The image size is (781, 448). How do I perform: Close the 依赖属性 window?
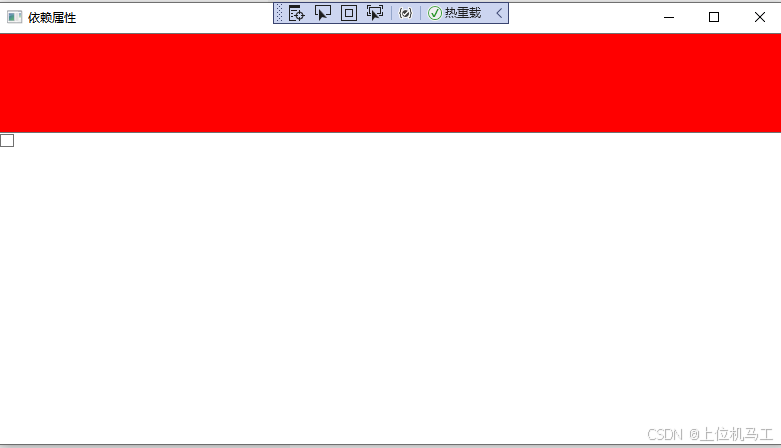point(760,17)
